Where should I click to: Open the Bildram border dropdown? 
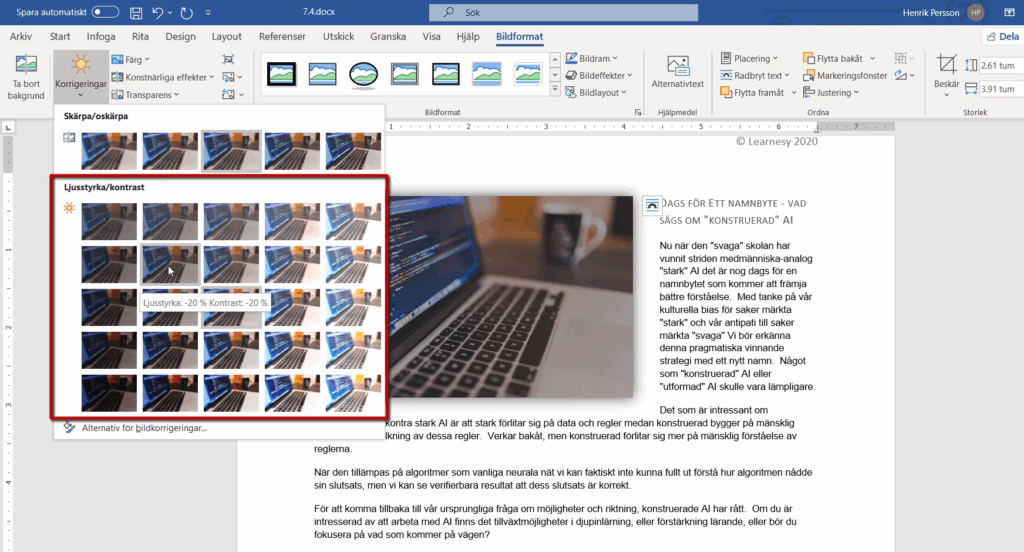(597, 59)
